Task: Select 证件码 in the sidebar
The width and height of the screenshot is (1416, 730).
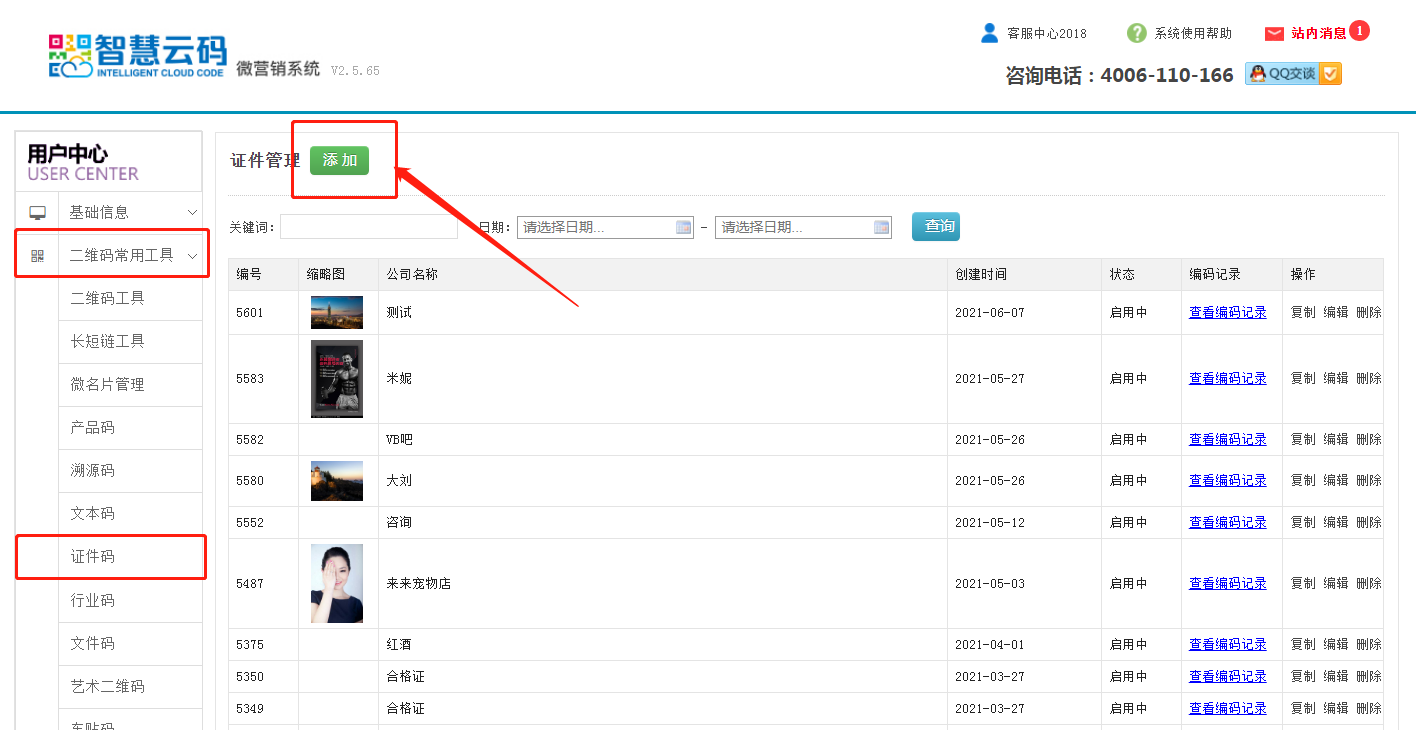Action: (93, 557)
